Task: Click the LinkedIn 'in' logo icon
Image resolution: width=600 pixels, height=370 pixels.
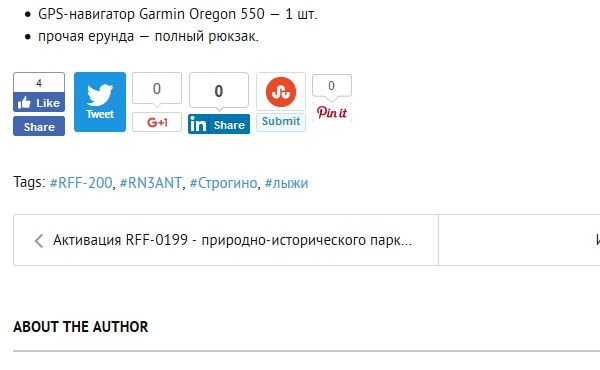Action: coord(198,124)
